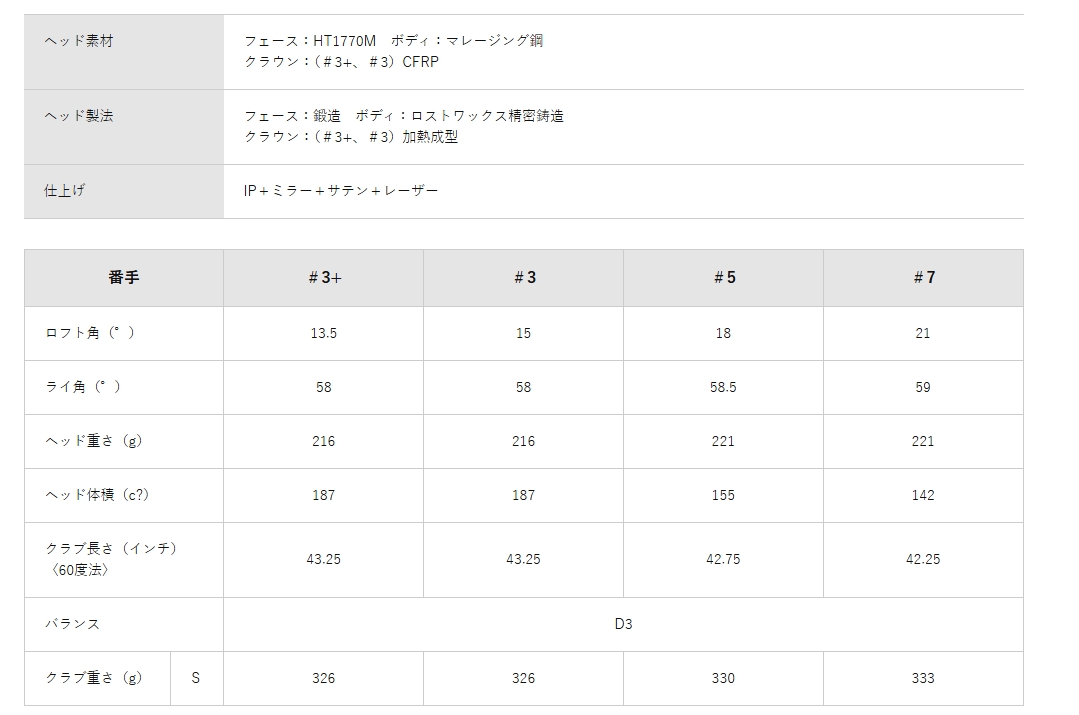This screenshot has height=715, width=1079.
Task: Click the 仕上げ row label
Action: point(66,190)
